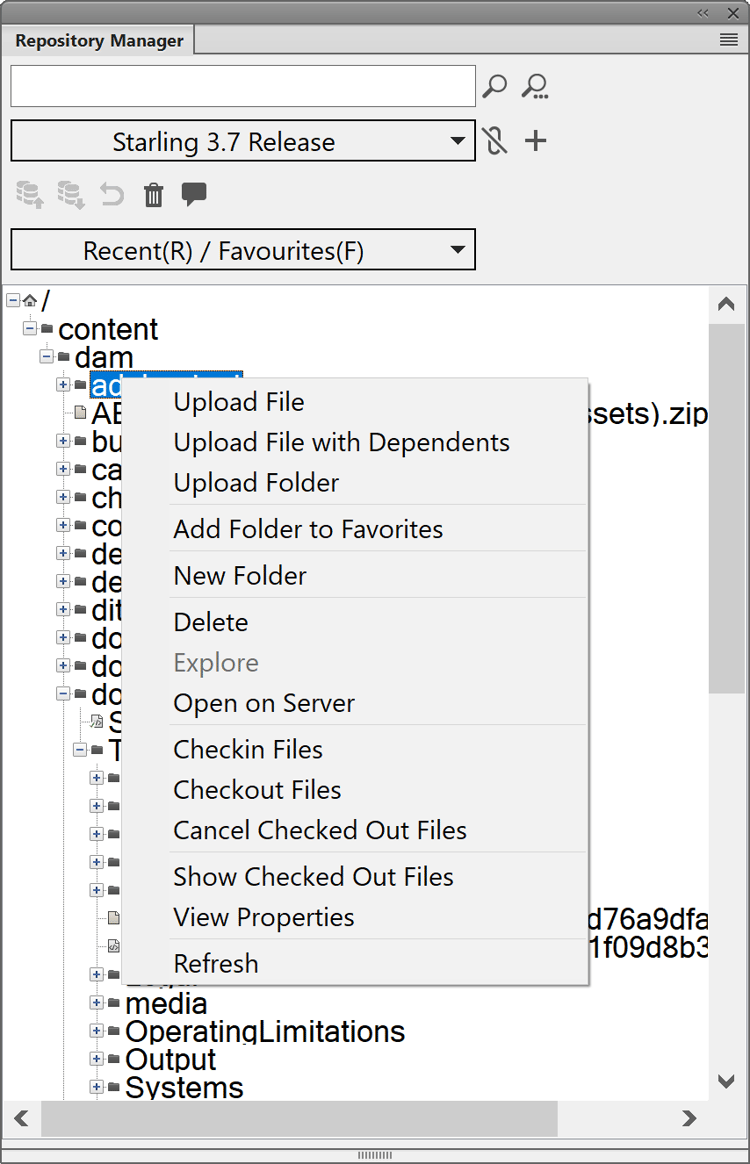
Task: Click the search magnifier icon
Action: tap(494, 87)
